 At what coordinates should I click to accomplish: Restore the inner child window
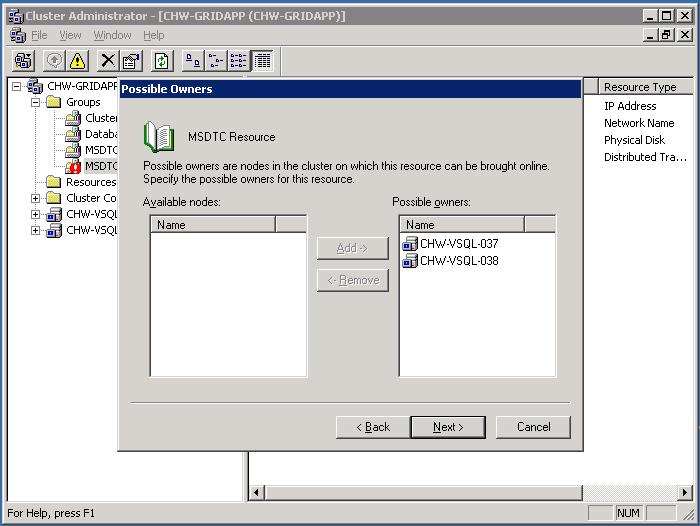pos(666,34)
